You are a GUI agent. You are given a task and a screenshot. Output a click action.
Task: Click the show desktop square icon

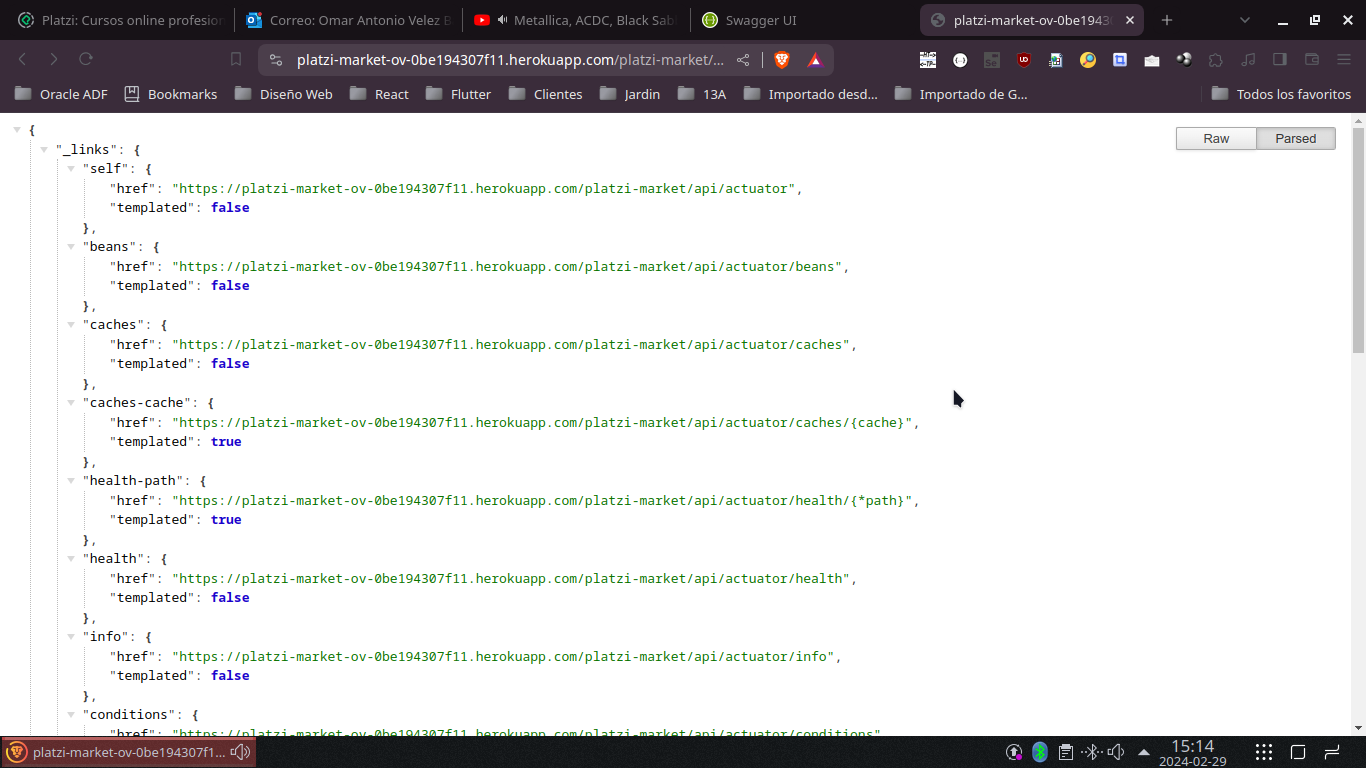[x=1298, y=752]
